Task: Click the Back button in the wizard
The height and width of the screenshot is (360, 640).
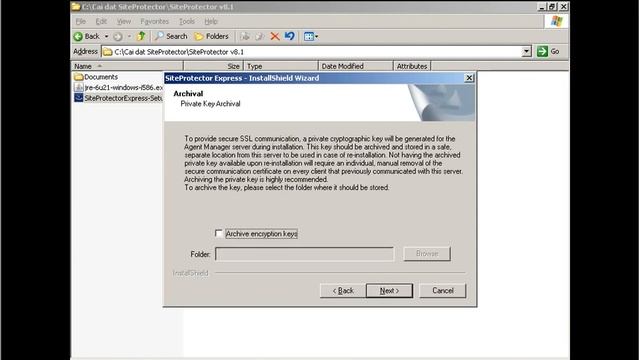Action: click(343, 291)
